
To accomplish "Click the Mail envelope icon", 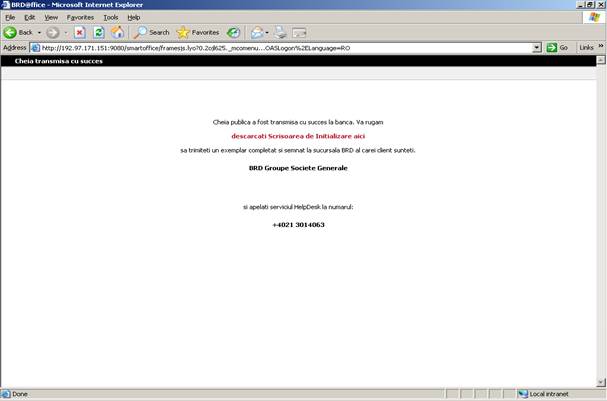I will click(x=257, y=32).
